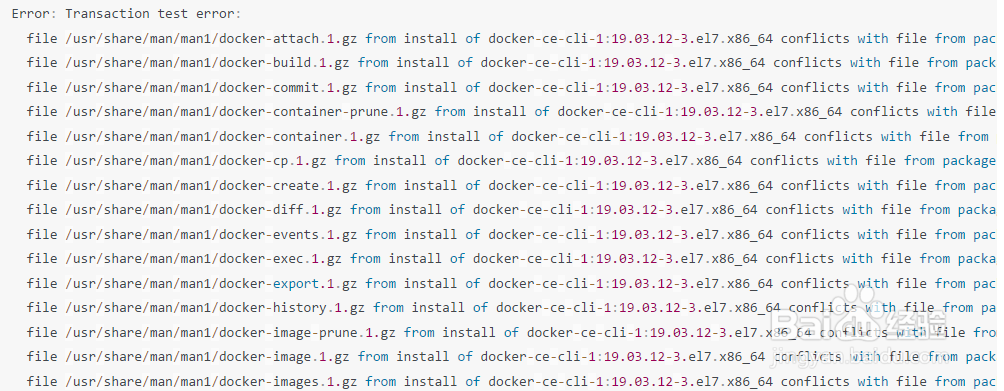
Task: Click the docker-build.1.gz file path
Action: [207, 63]
